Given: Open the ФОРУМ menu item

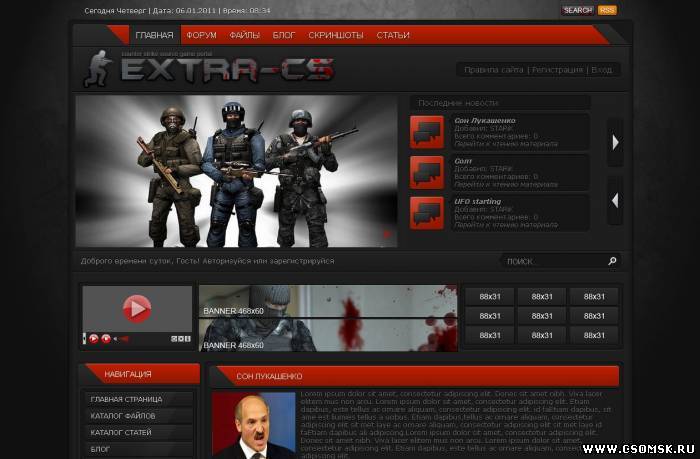Looking at the screenshot, I should point(201,35).
